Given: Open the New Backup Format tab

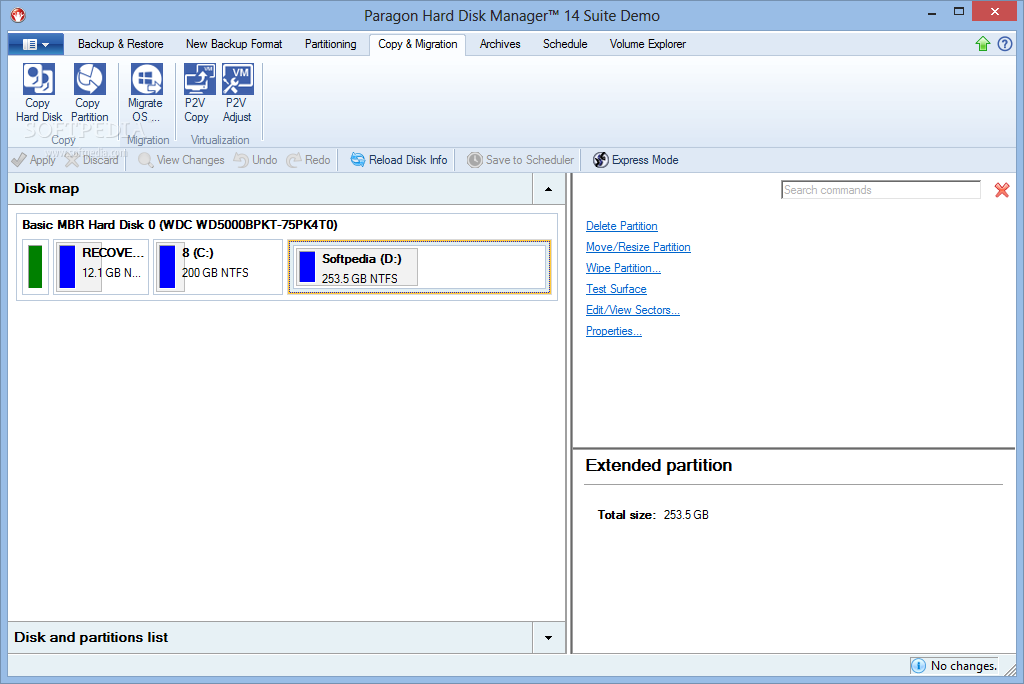Looking at the screenshot, I should point(234,44).
